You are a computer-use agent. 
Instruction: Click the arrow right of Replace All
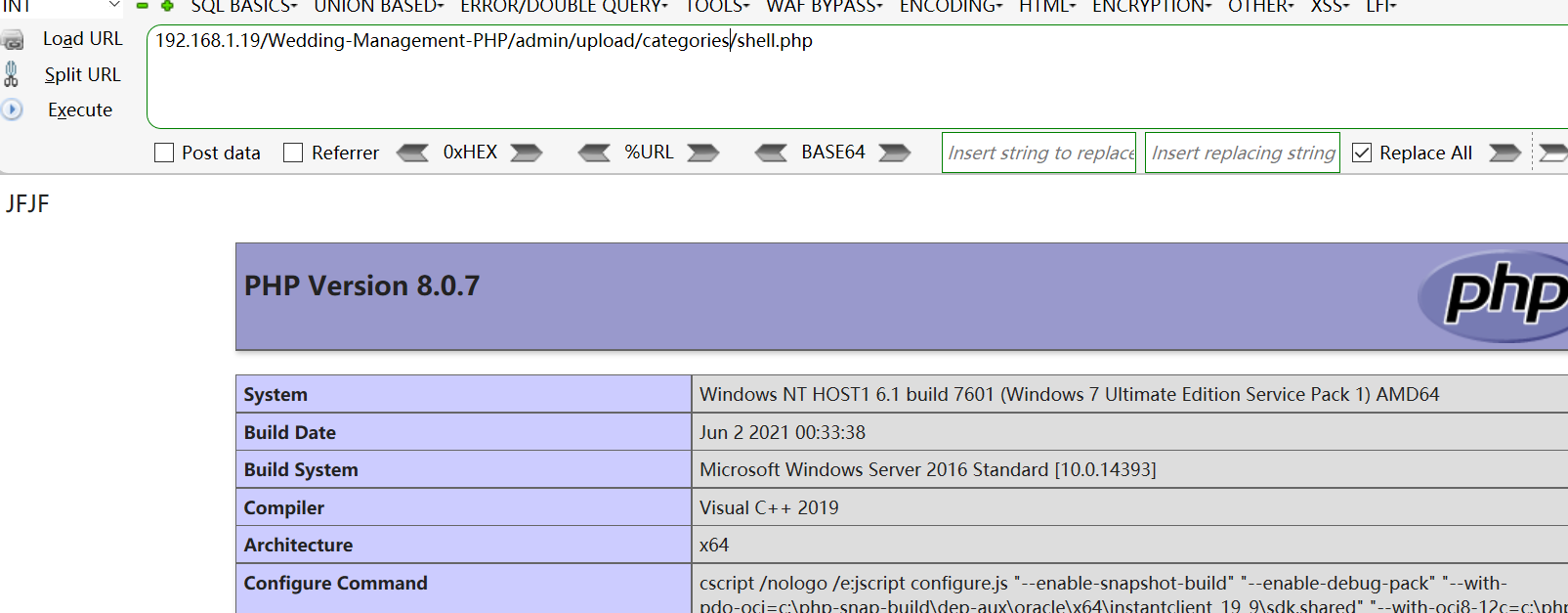[x=1504, y=153]
